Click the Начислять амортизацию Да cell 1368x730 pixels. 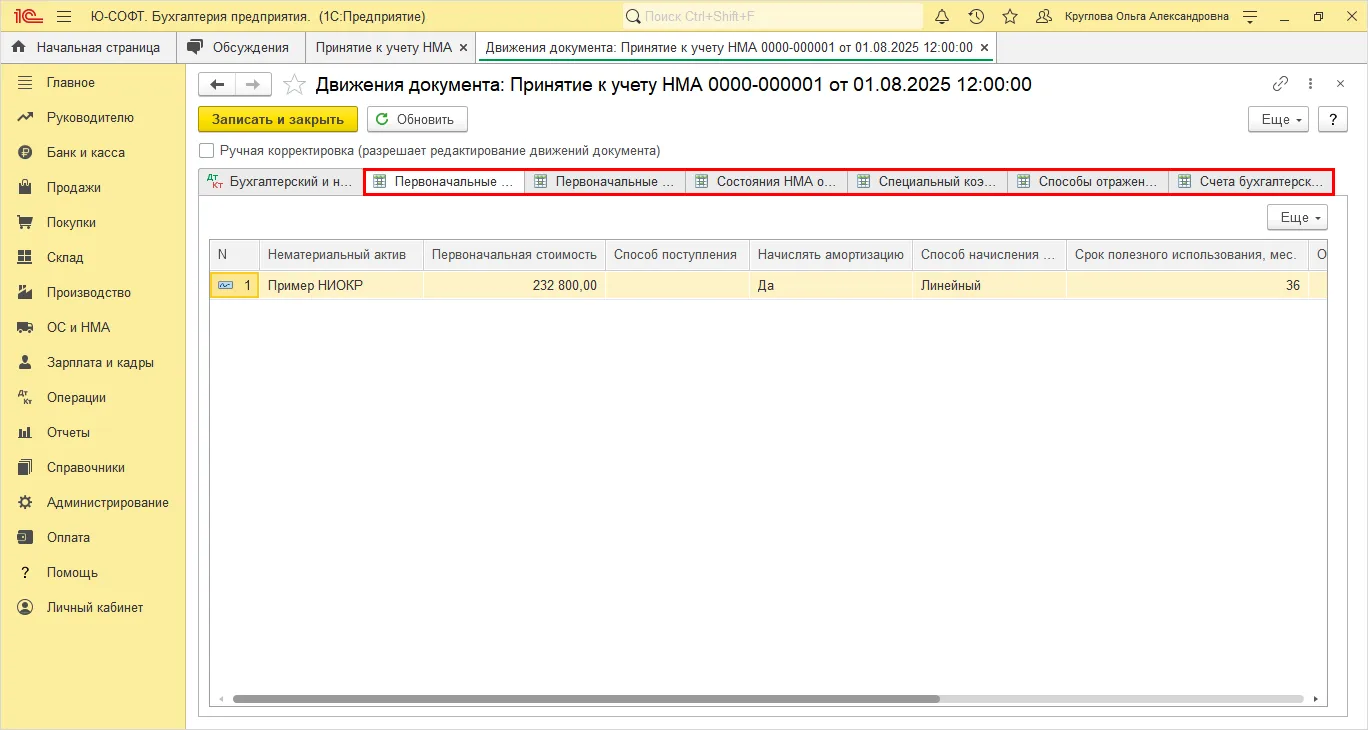tap(831, 285)
